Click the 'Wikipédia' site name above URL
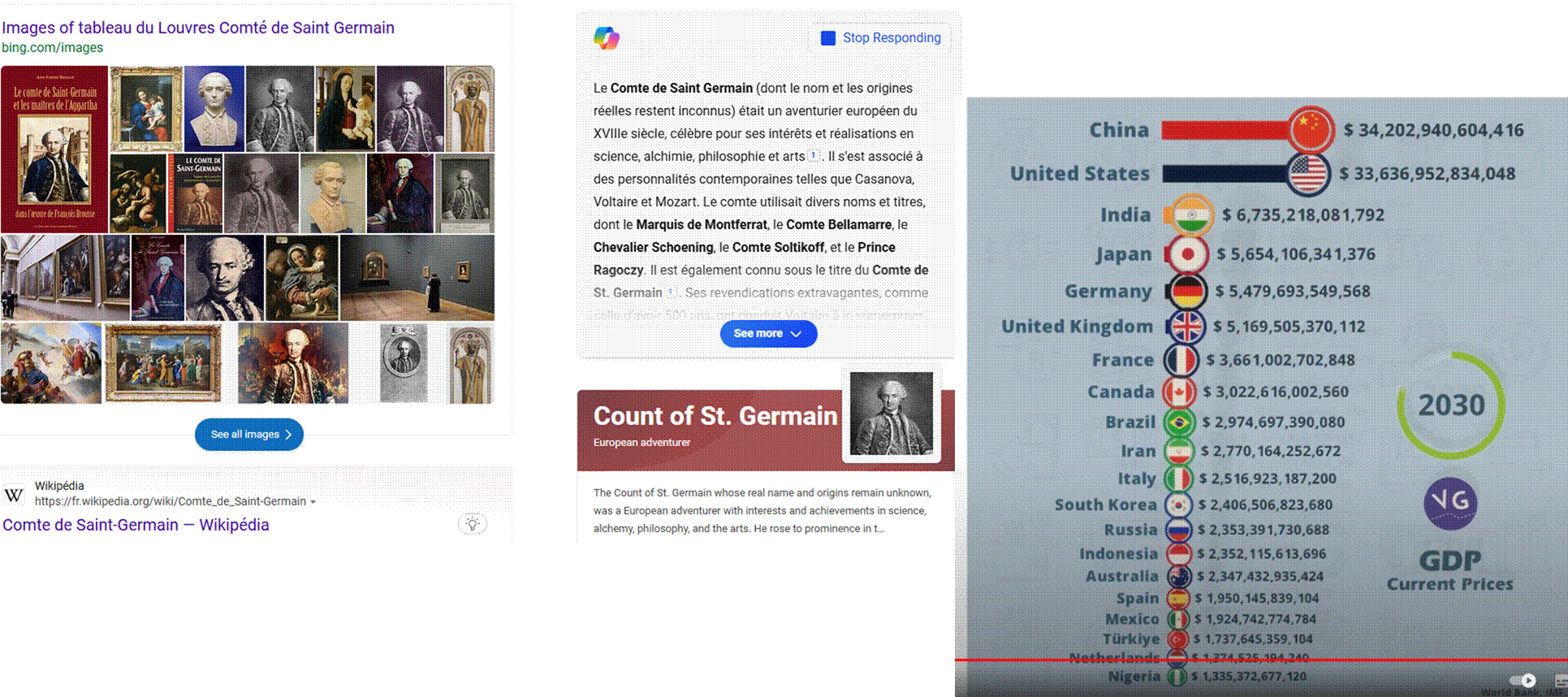 pos(59,486)
